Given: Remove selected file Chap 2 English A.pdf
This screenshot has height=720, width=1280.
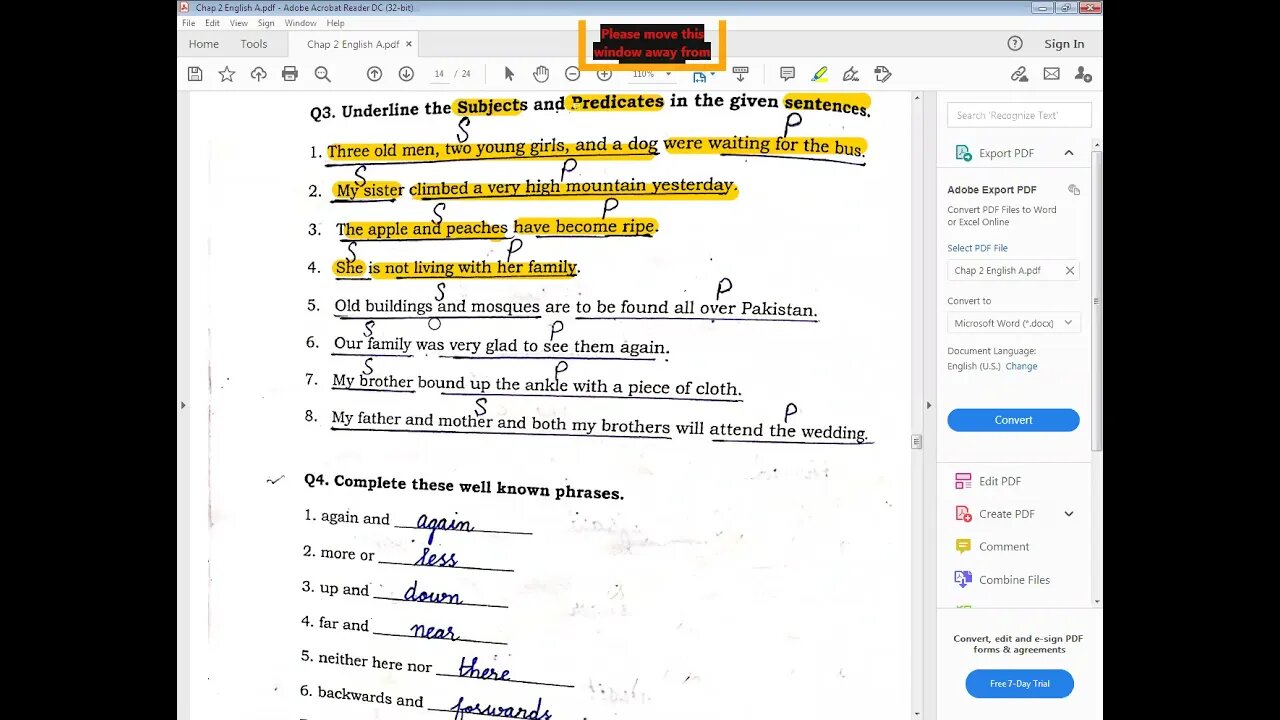Looking at the screenshot, I should 1069,270.
